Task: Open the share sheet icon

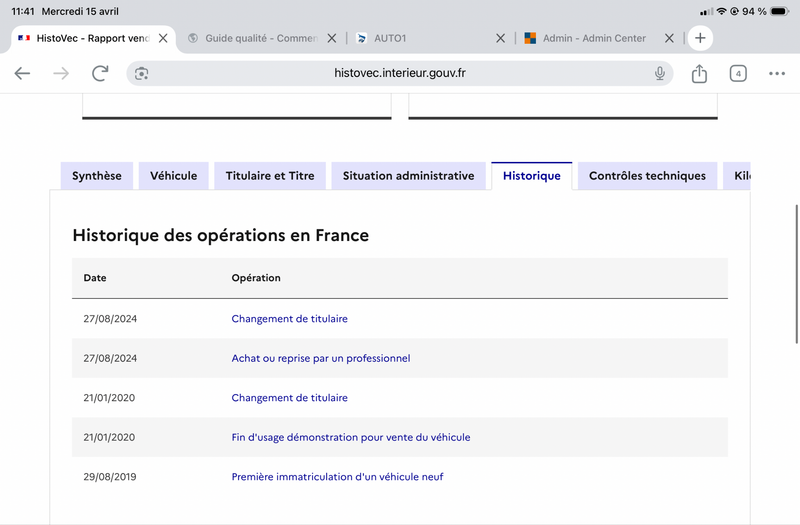Action: point(699,73)
